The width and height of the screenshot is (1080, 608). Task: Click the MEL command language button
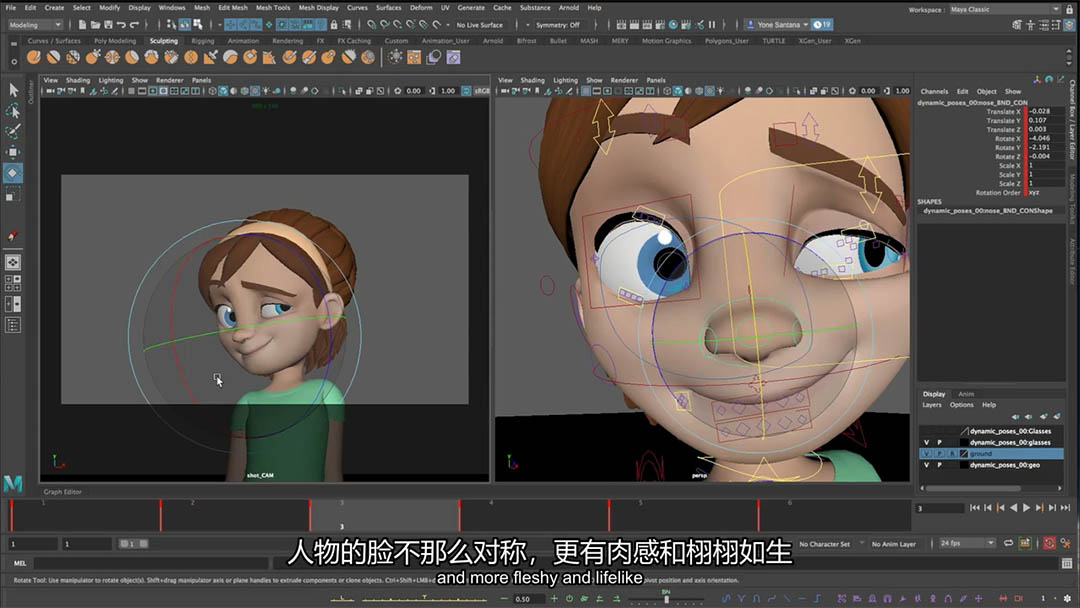point(20,563)
